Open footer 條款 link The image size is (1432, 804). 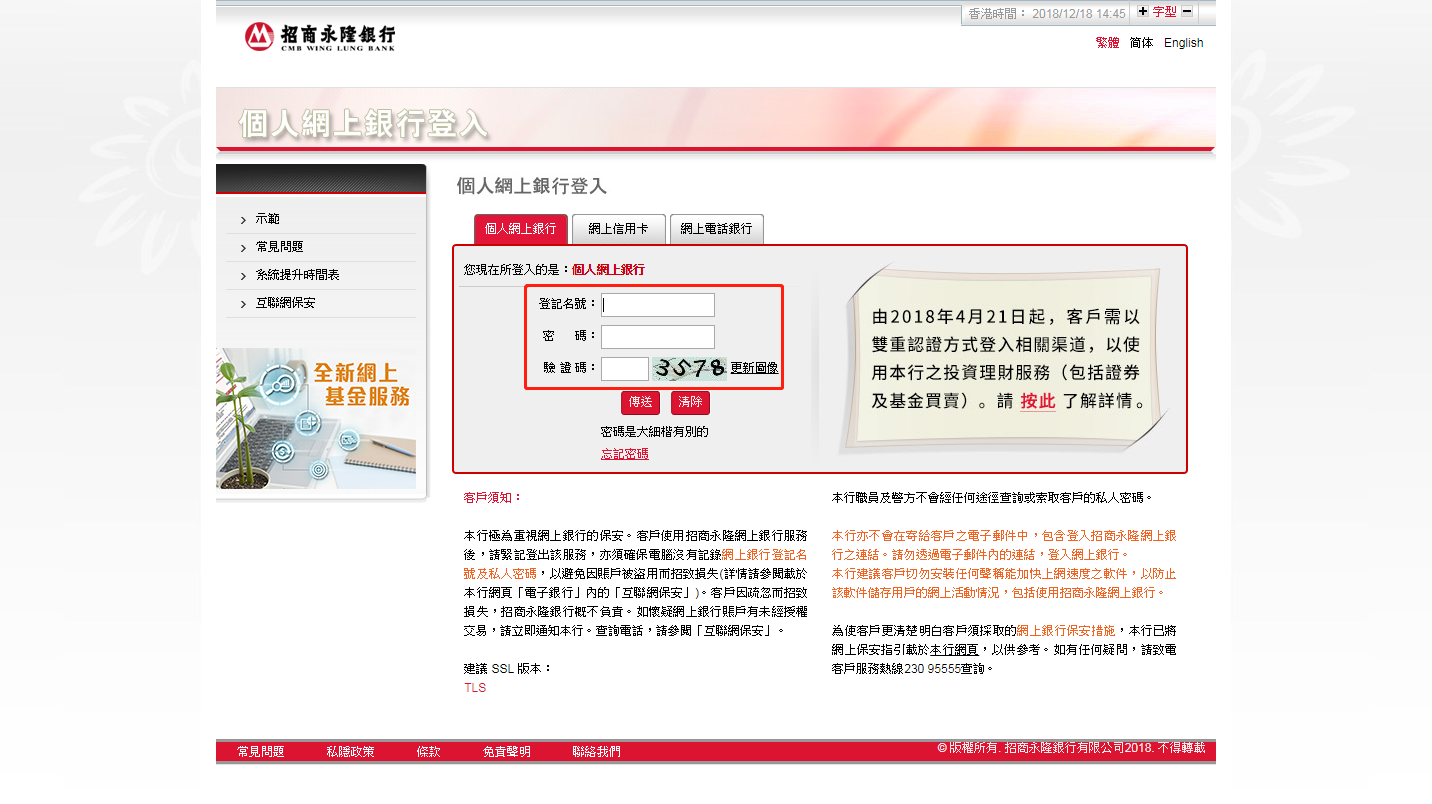coord(428,752)
